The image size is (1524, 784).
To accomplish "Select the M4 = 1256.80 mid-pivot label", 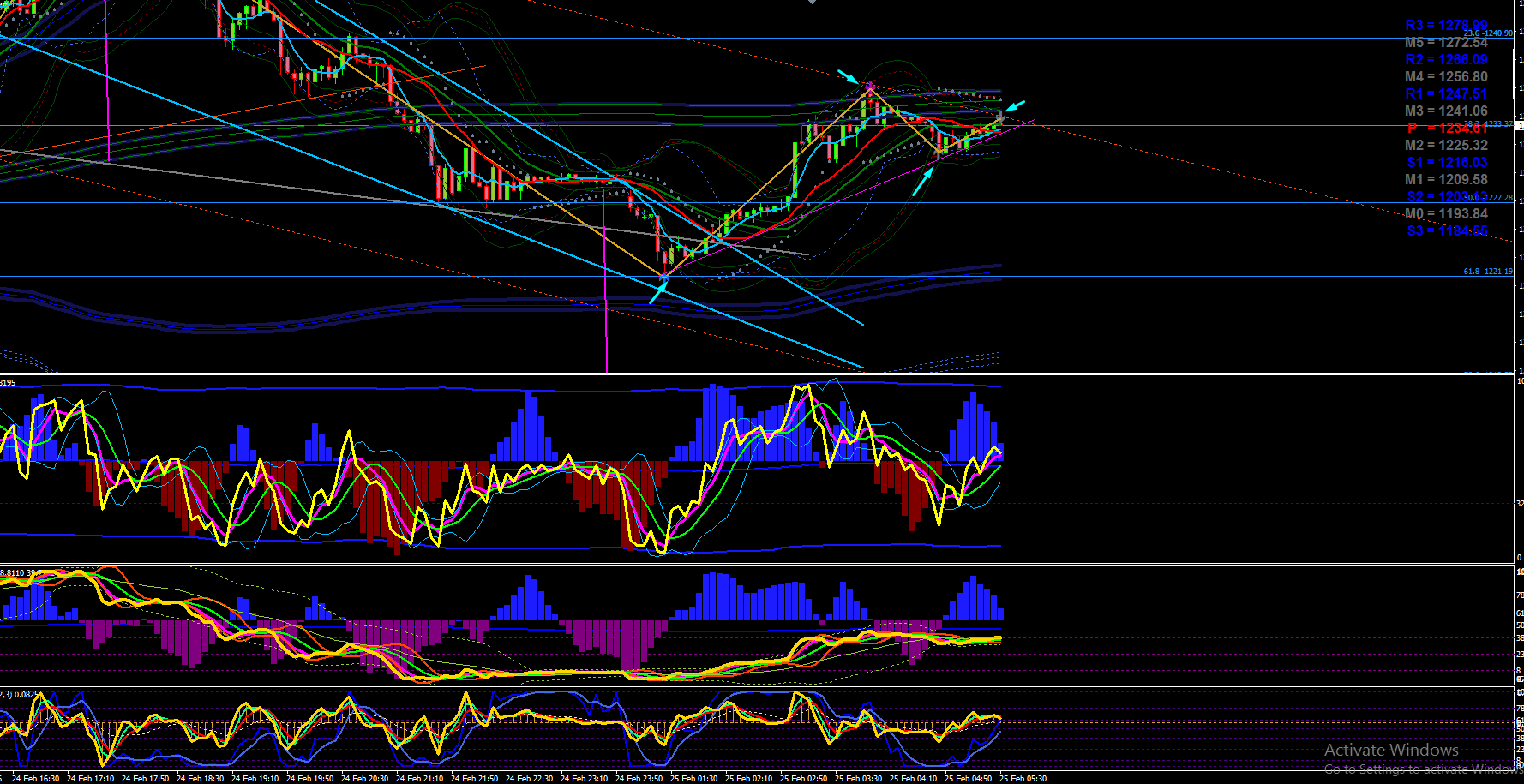I will coord(1446,77).
